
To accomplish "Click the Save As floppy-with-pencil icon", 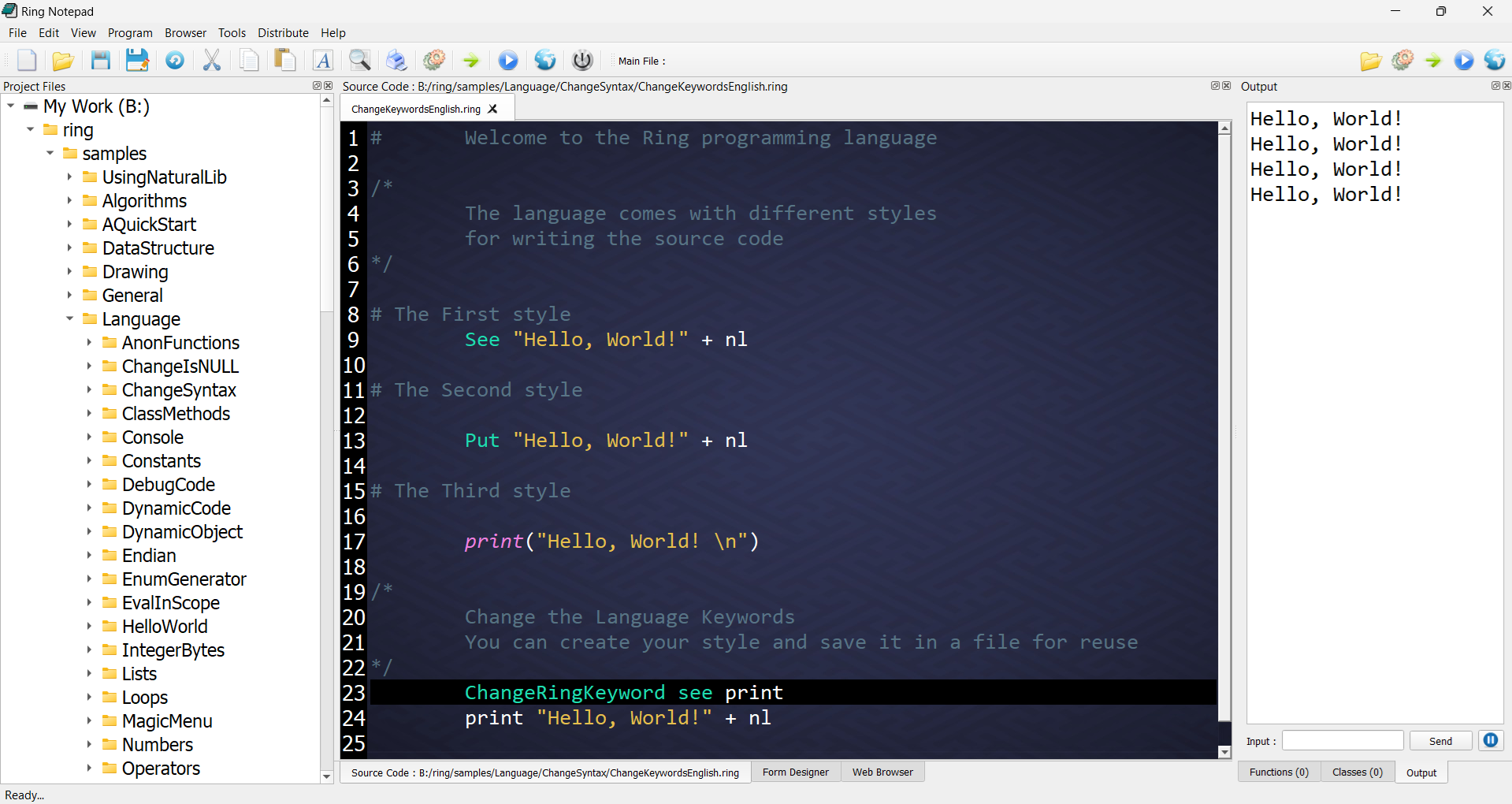I will [137, 61].
